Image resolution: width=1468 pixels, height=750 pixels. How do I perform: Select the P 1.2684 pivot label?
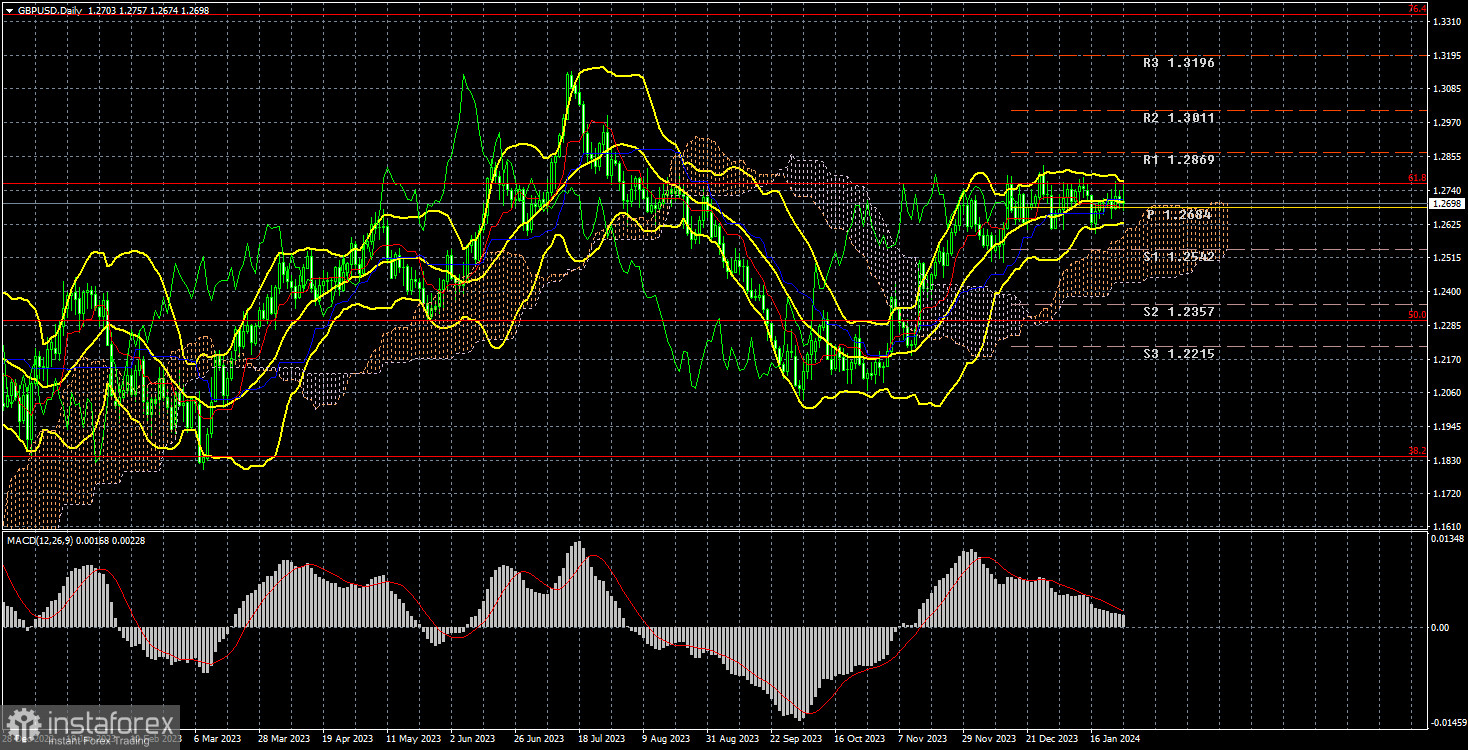tap(1180, 215)
